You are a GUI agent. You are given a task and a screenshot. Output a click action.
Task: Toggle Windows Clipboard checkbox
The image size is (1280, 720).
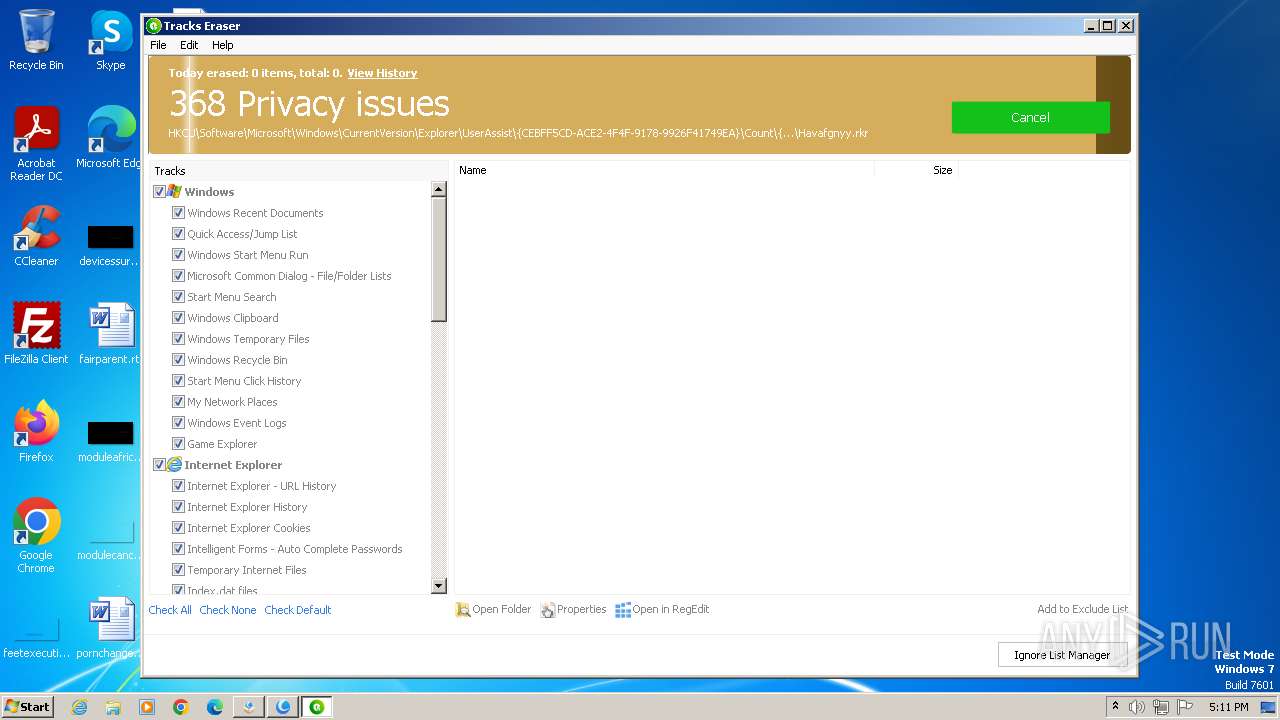(178, 317)
